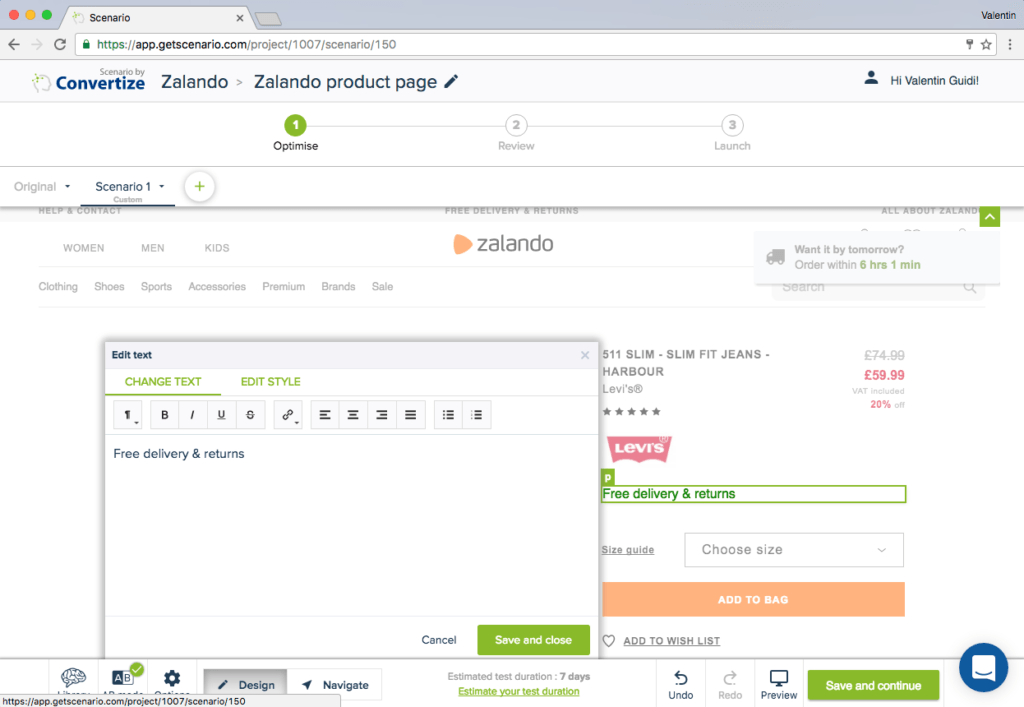Justify the text alignment
1024x707 pixels.
411,415
